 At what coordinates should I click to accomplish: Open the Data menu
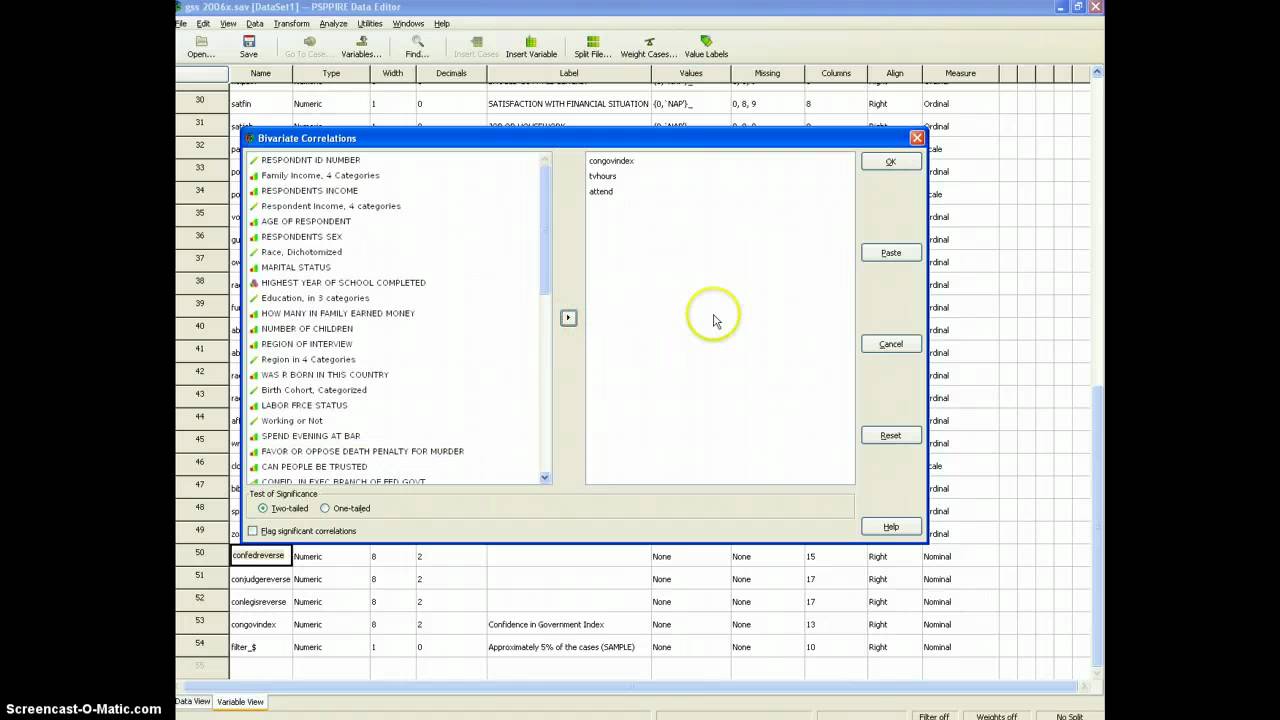[255, 23]
